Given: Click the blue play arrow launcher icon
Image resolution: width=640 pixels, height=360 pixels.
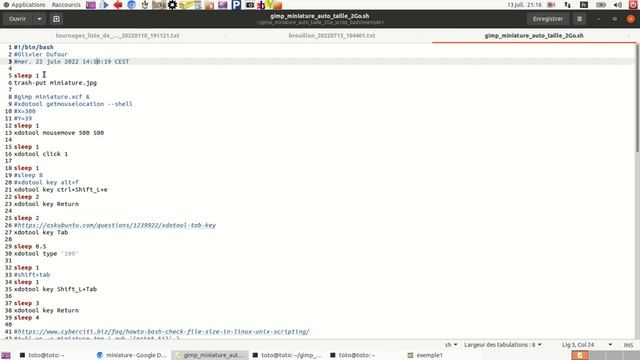Looking at the screenshot, I should 104,5.
